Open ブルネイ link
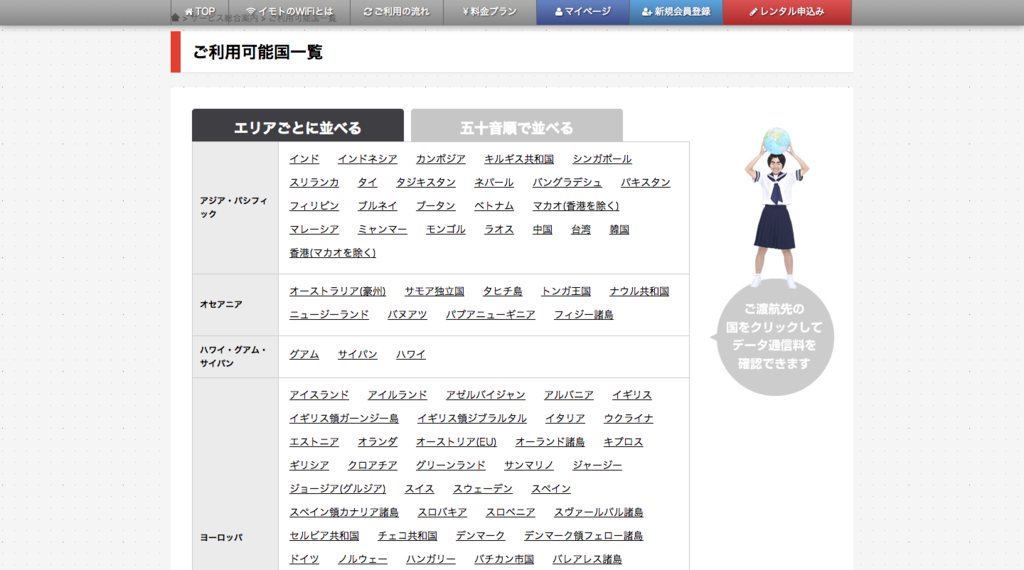 pos(377,206)
